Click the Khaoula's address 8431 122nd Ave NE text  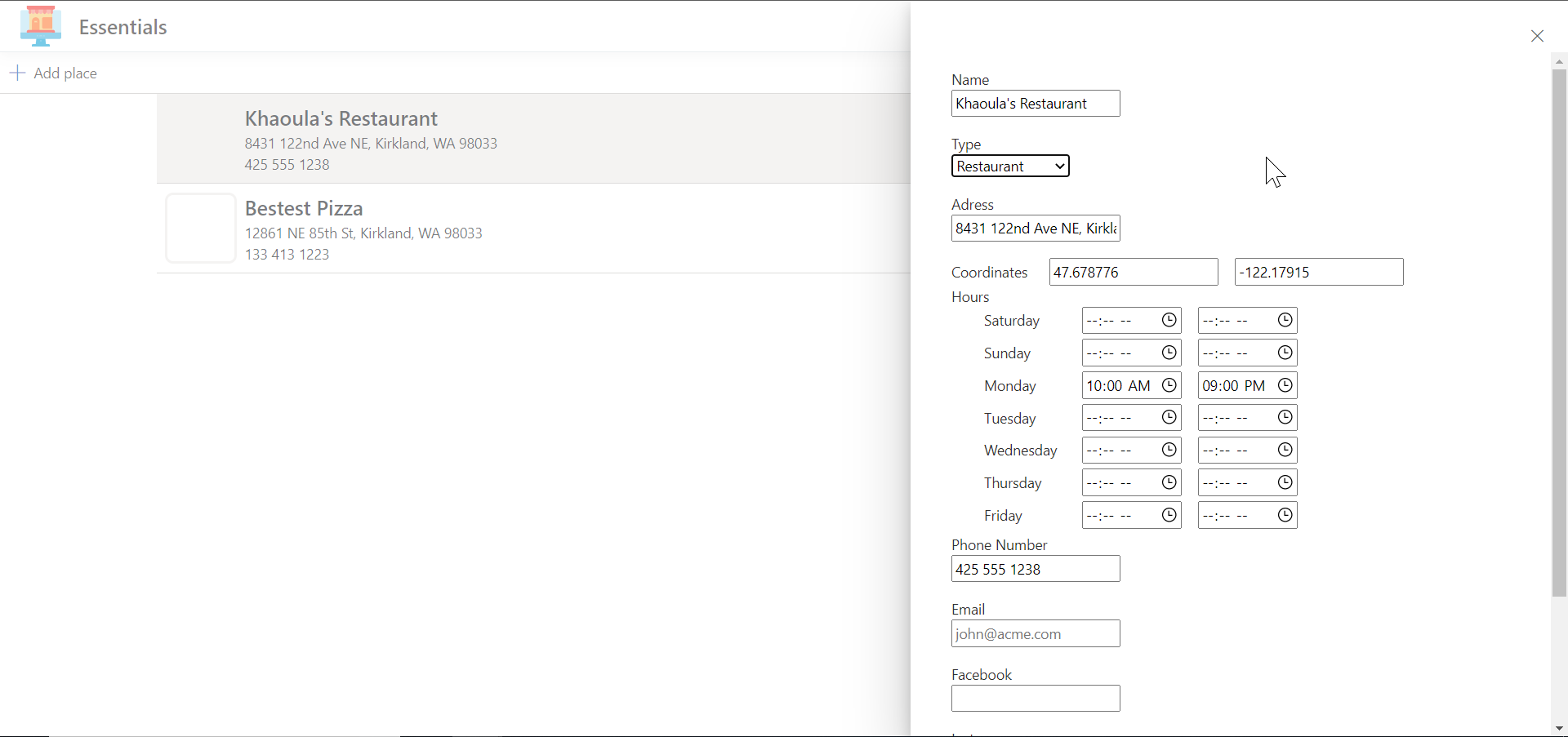(371, 144)
